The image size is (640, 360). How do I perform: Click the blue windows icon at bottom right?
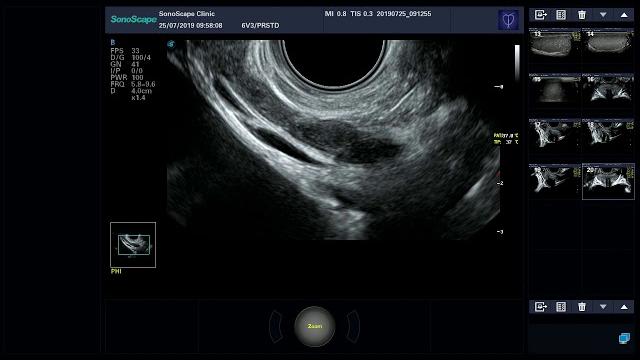click(624, 338)
